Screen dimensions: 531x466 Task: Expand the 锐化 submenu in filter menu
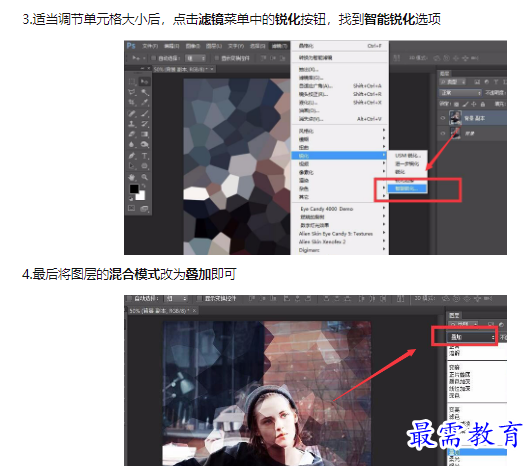339,155
